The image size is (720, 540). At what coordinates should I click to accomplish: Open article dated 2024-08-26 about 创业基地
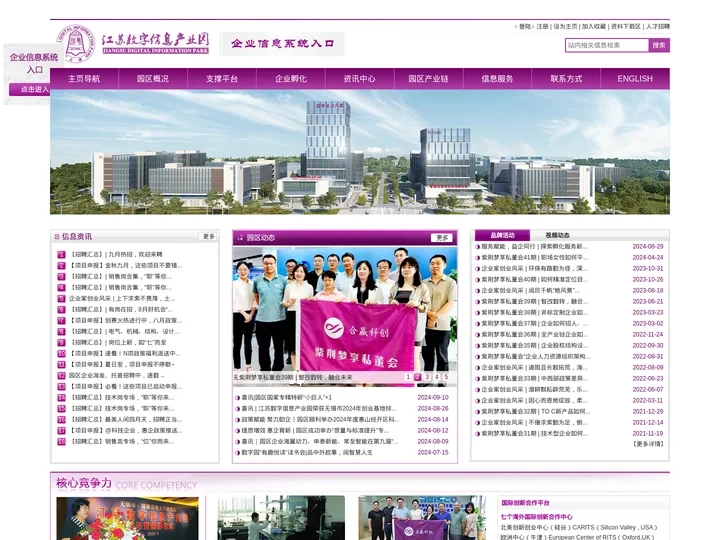click(319, 409)
